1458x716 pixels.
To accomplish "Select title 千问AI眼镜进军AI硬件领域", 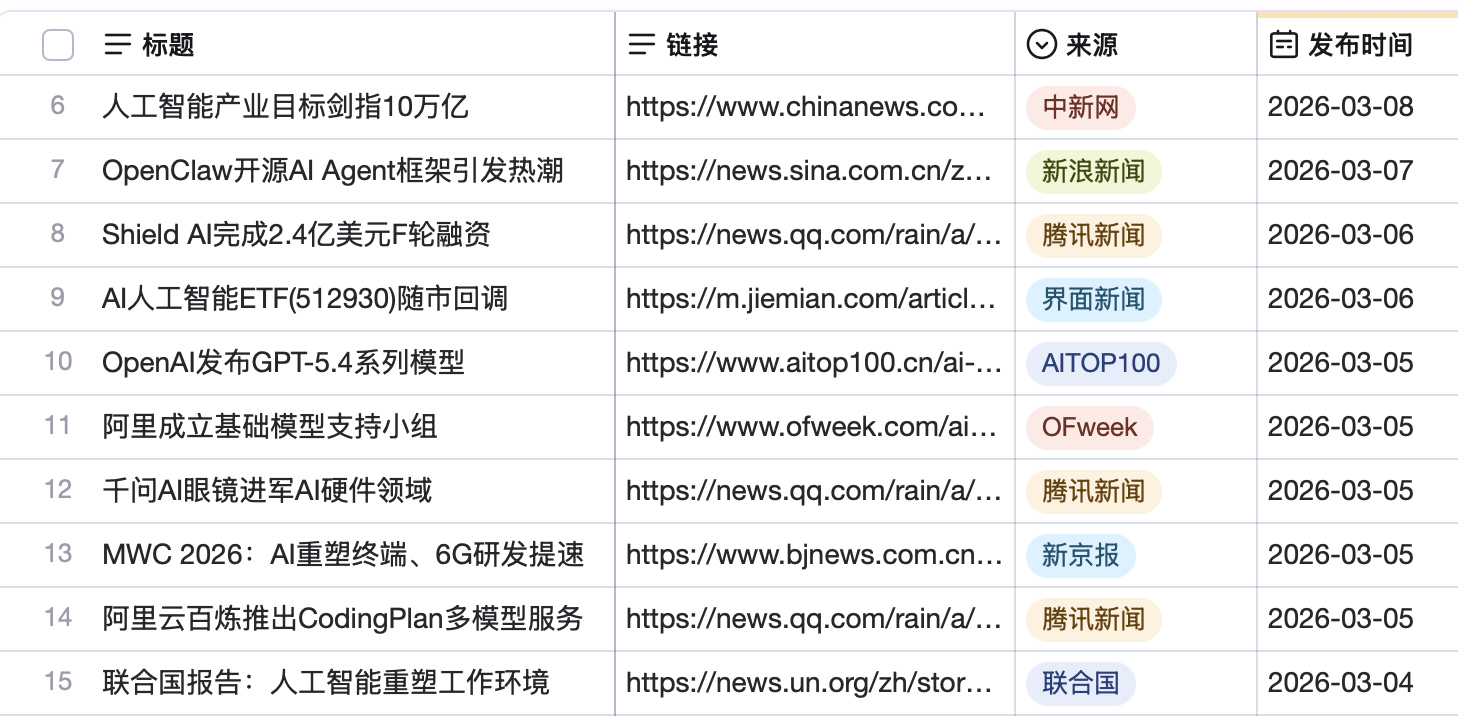I will pos(267,490).
